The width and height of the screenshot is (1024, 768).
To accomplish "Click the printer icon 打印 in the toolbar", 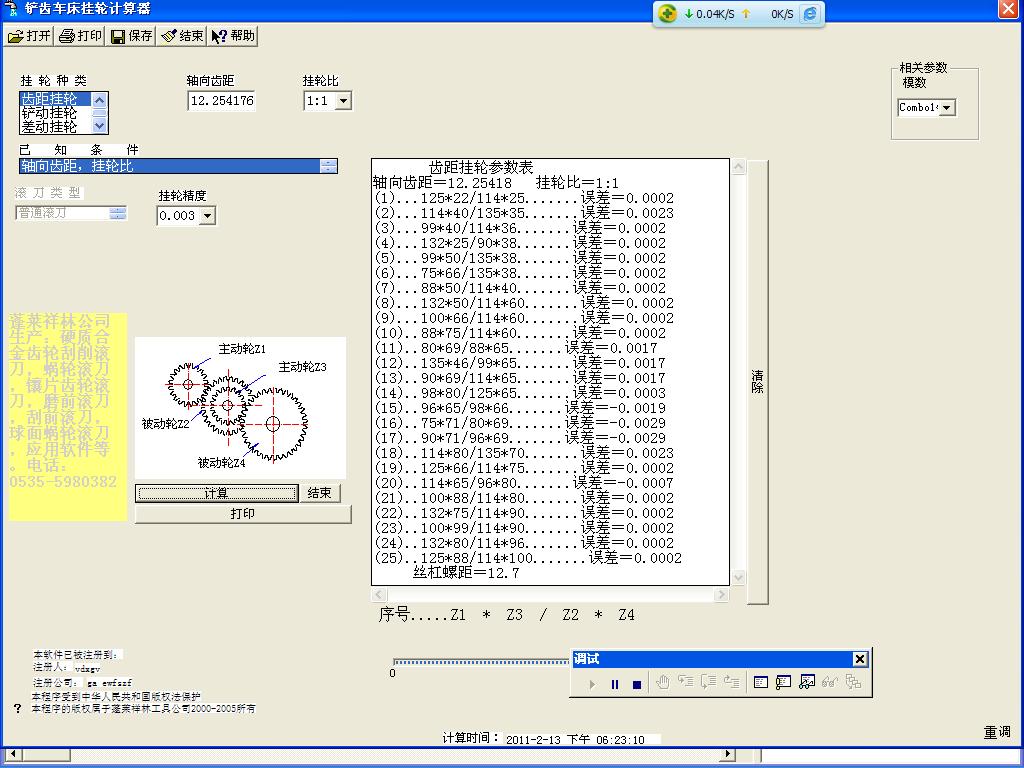I will point(80,36).
